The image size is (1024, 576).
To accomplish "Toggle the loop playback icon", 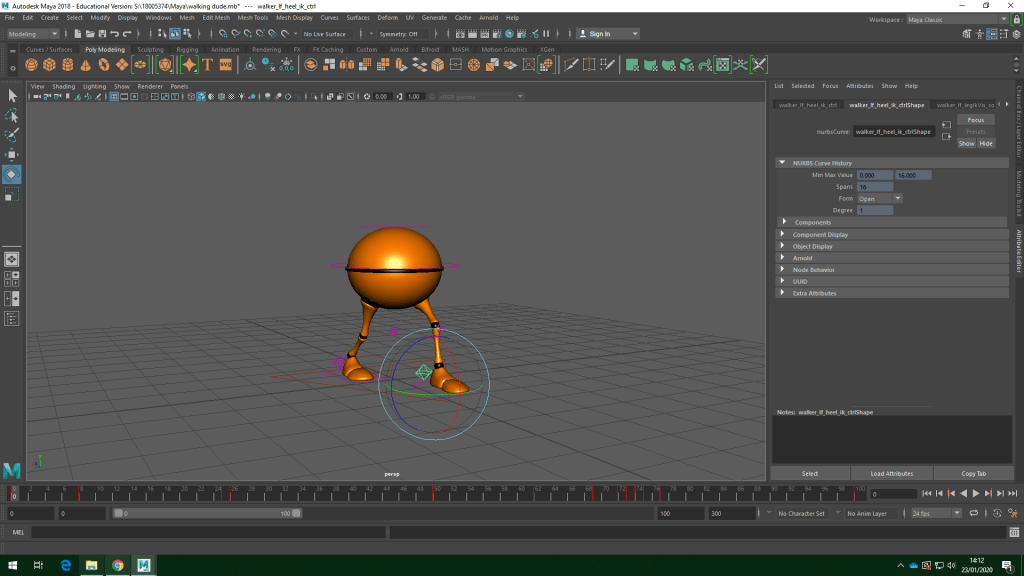I will [x=973, y=513].
